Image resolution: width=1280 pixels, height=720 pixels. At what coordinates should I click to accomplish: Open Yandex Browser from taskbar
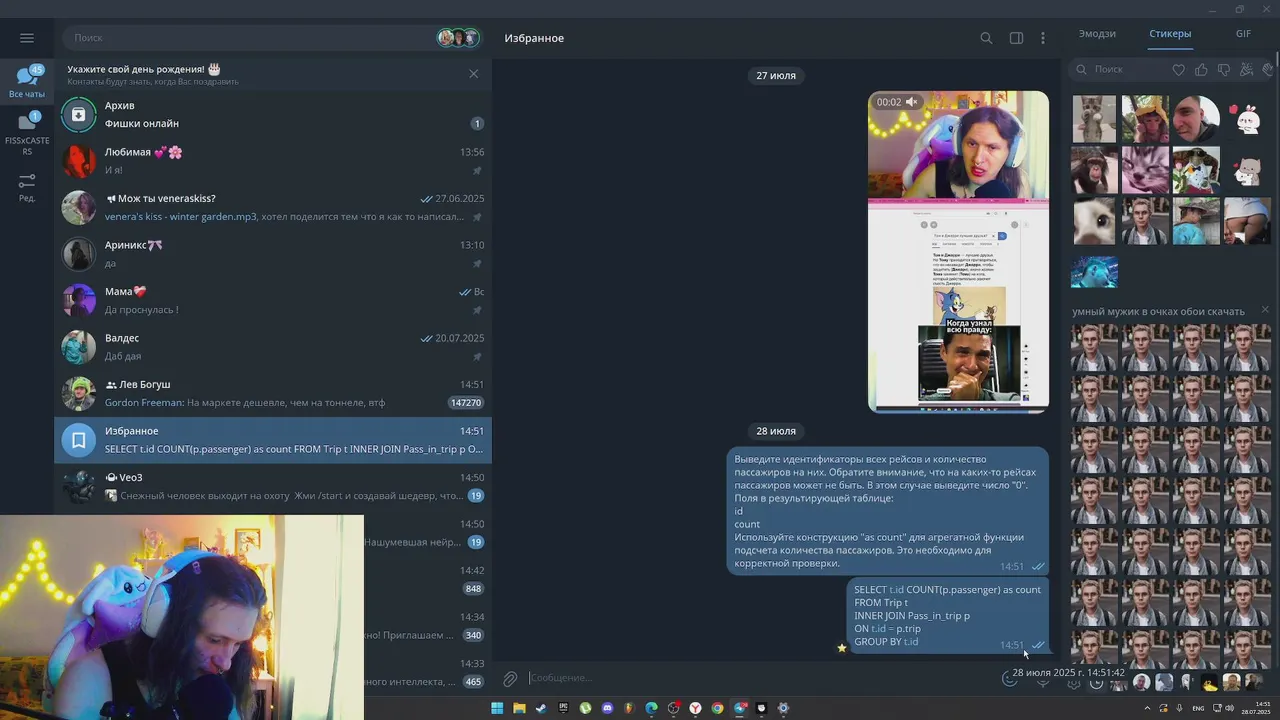pyautogui.click(x=695, y=708)
